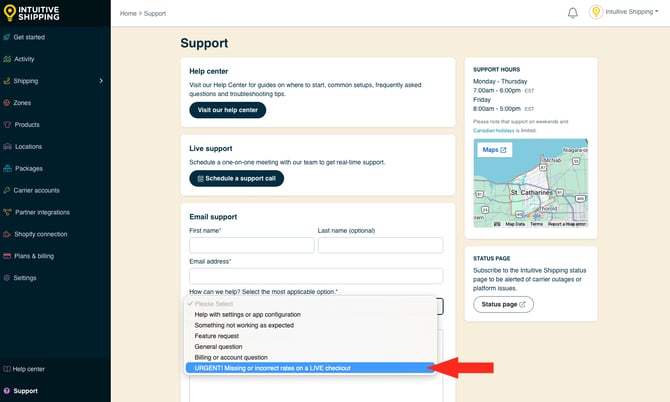Focus the Last name field
The image size is (670, 402).
click(x=380, y=245)
